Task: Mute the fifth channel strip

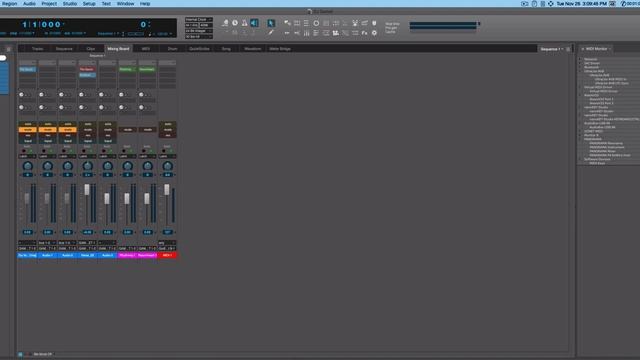Action: pyautogui.click(x=107, y=130)
